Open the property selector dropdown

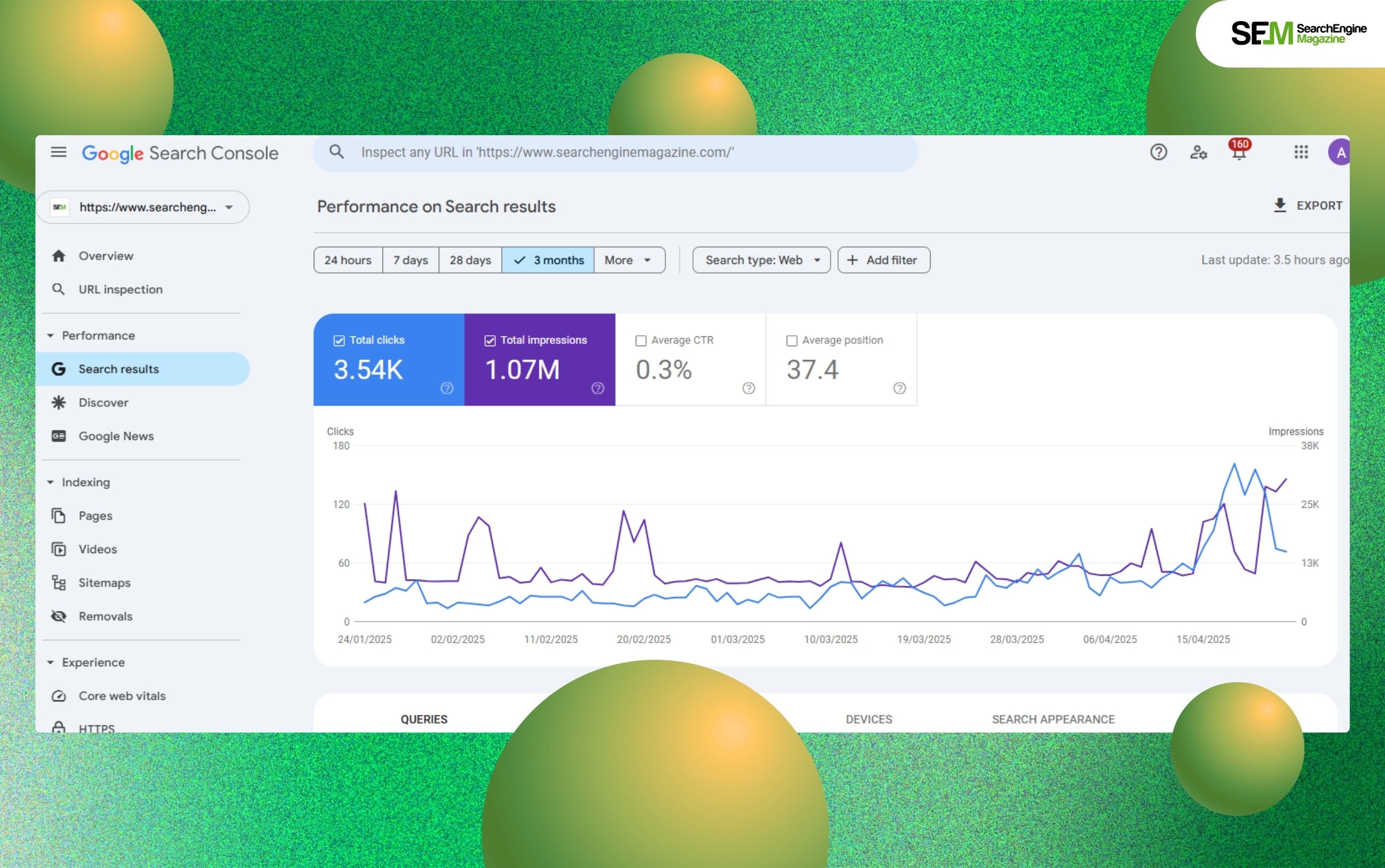pos(143,207)
